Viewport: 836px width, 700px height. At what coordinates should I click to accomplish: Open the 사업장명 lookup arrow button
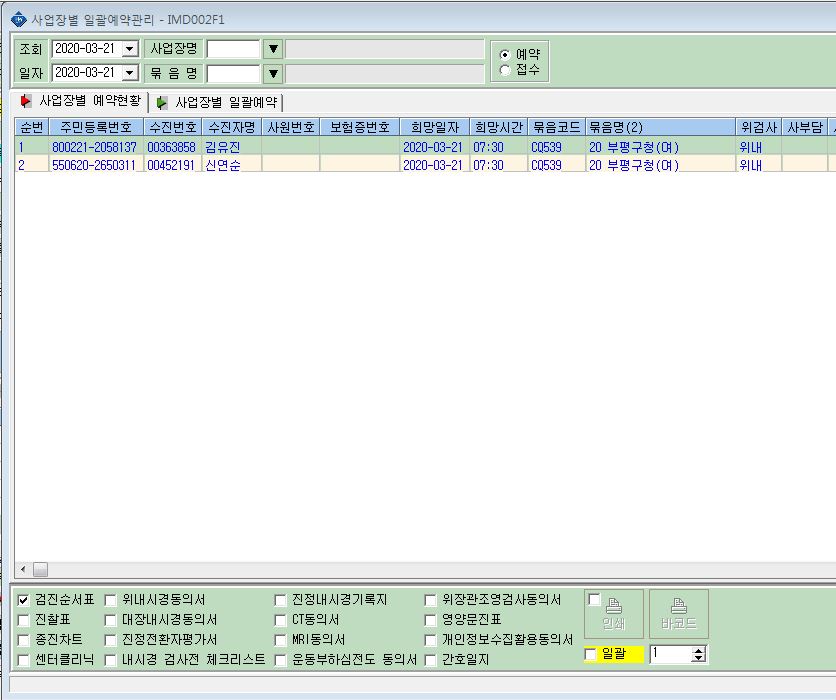(273, 49)
